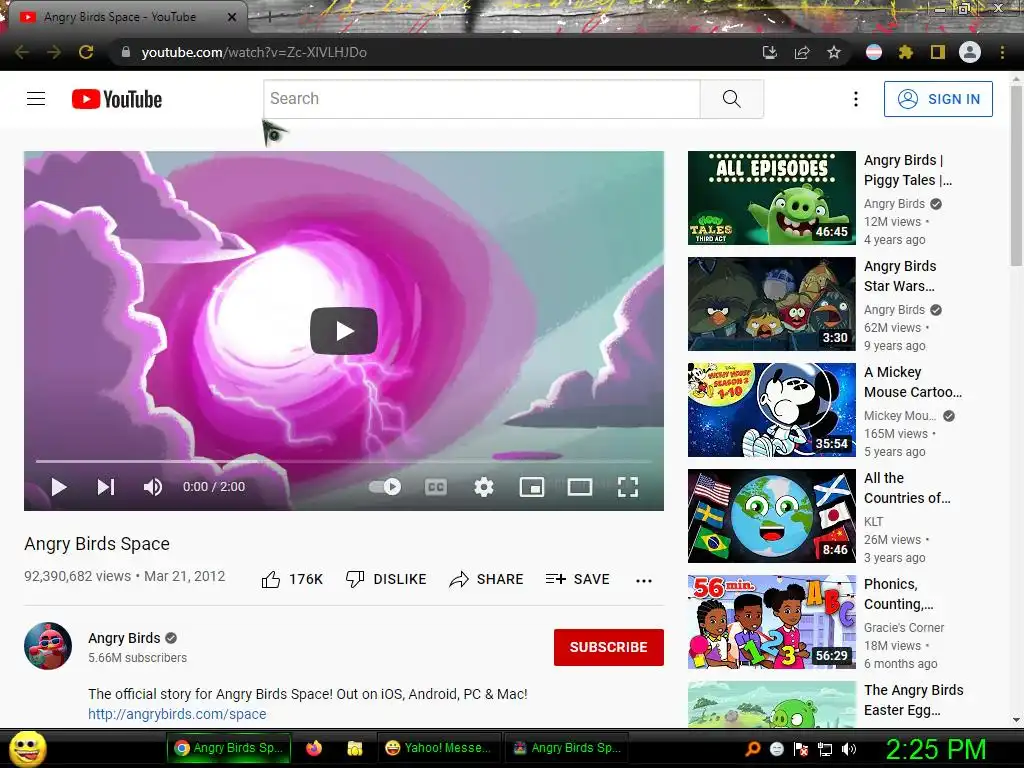Viewport: 1024px width, 768px height.
Task: Open the Piggy Tales All Episodes thumbnail
Action: (x=771, y=198)
